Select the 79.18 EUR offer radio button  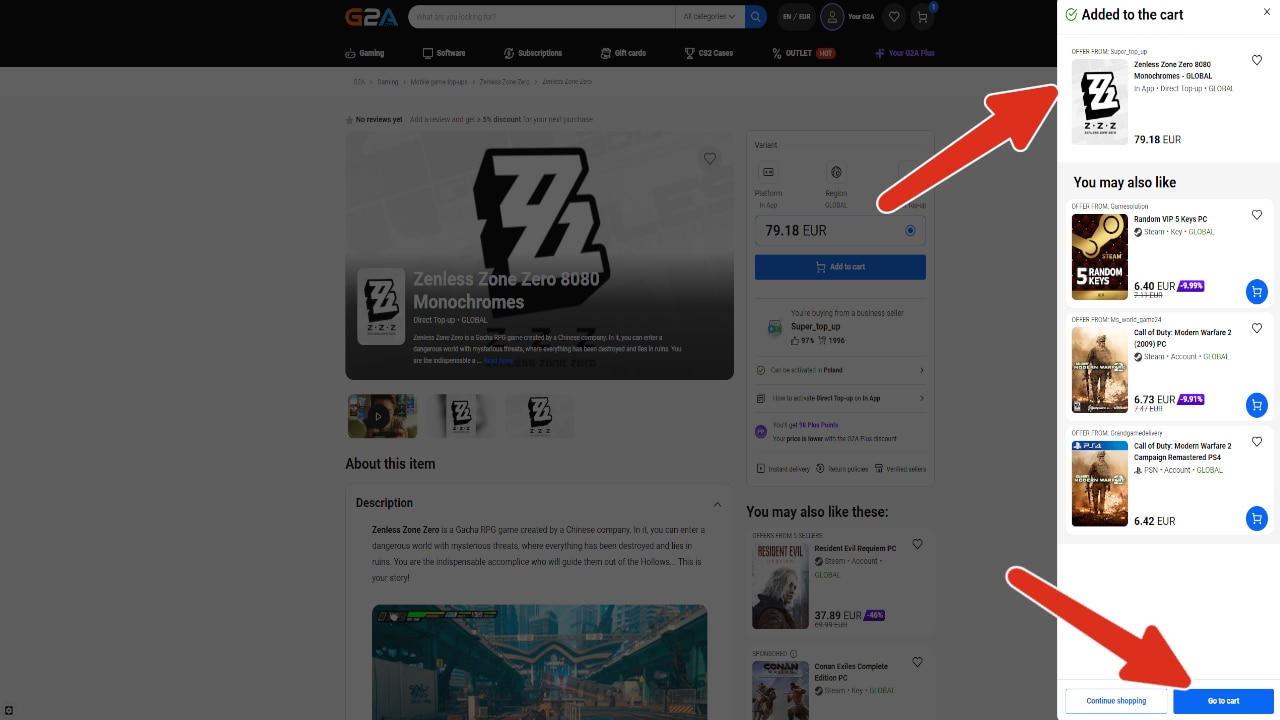tap(910, 231)
